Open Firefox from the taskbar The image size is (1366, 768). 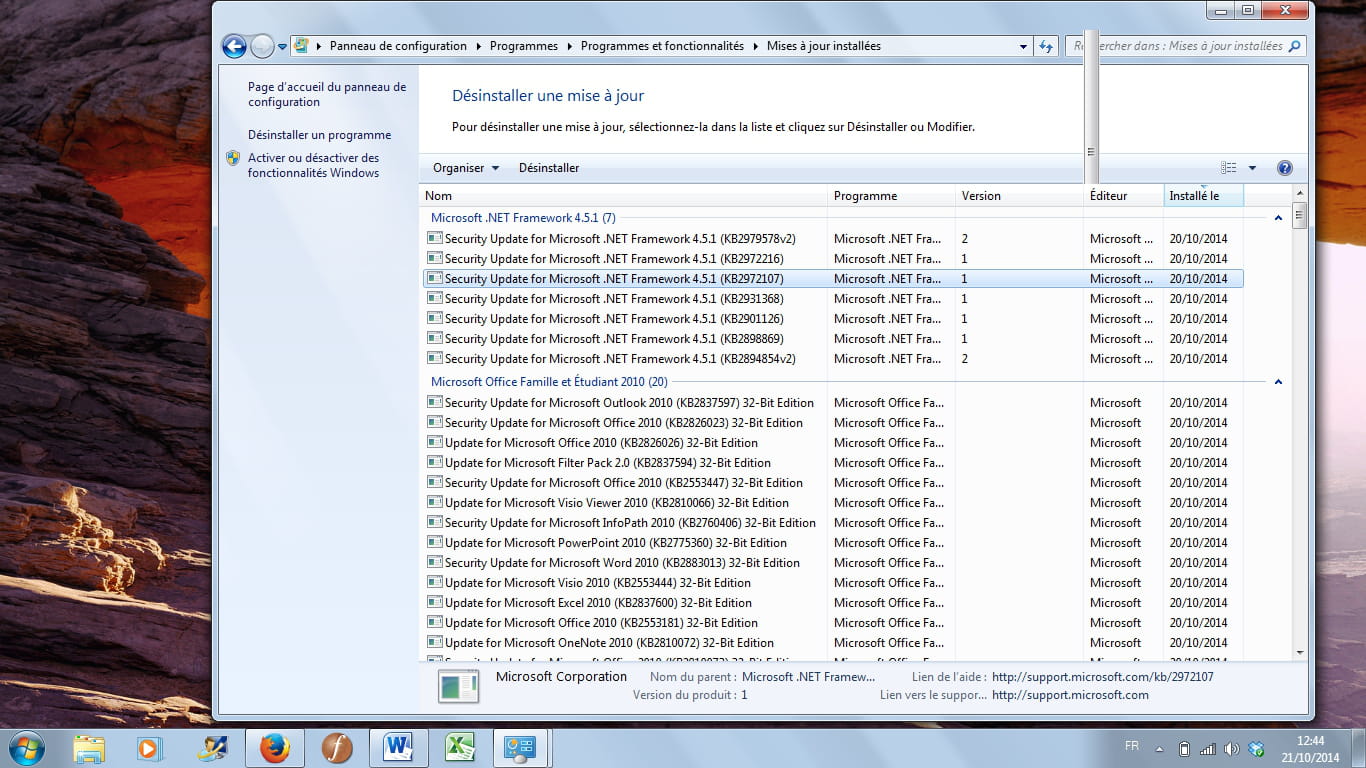coord(274,747)
